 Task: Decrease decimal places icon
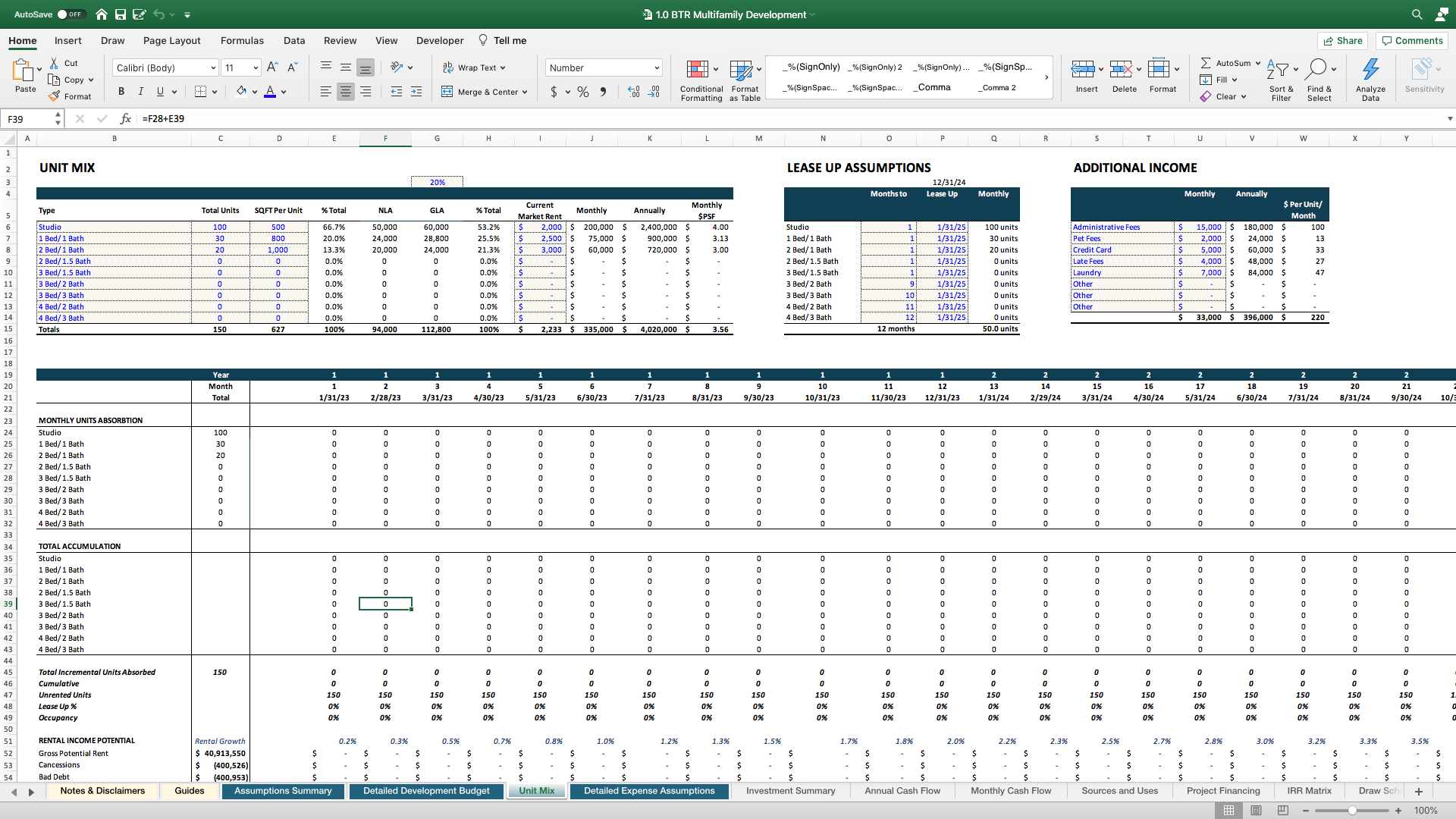(654, 92)
